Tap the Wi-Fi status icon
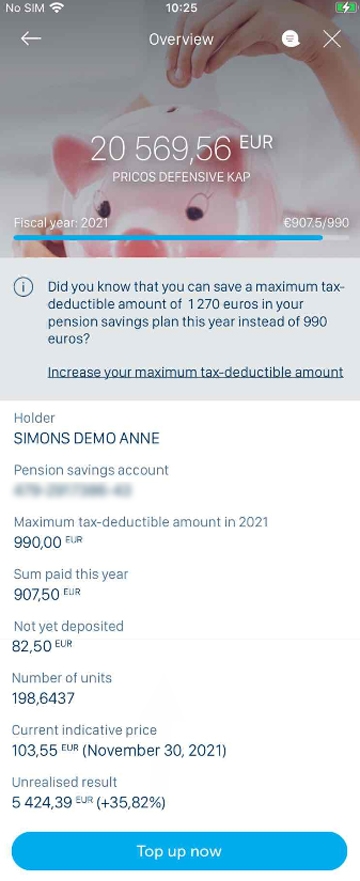Image resolution: width=360 pixels, height=881 pixels. tap(56, 8)
